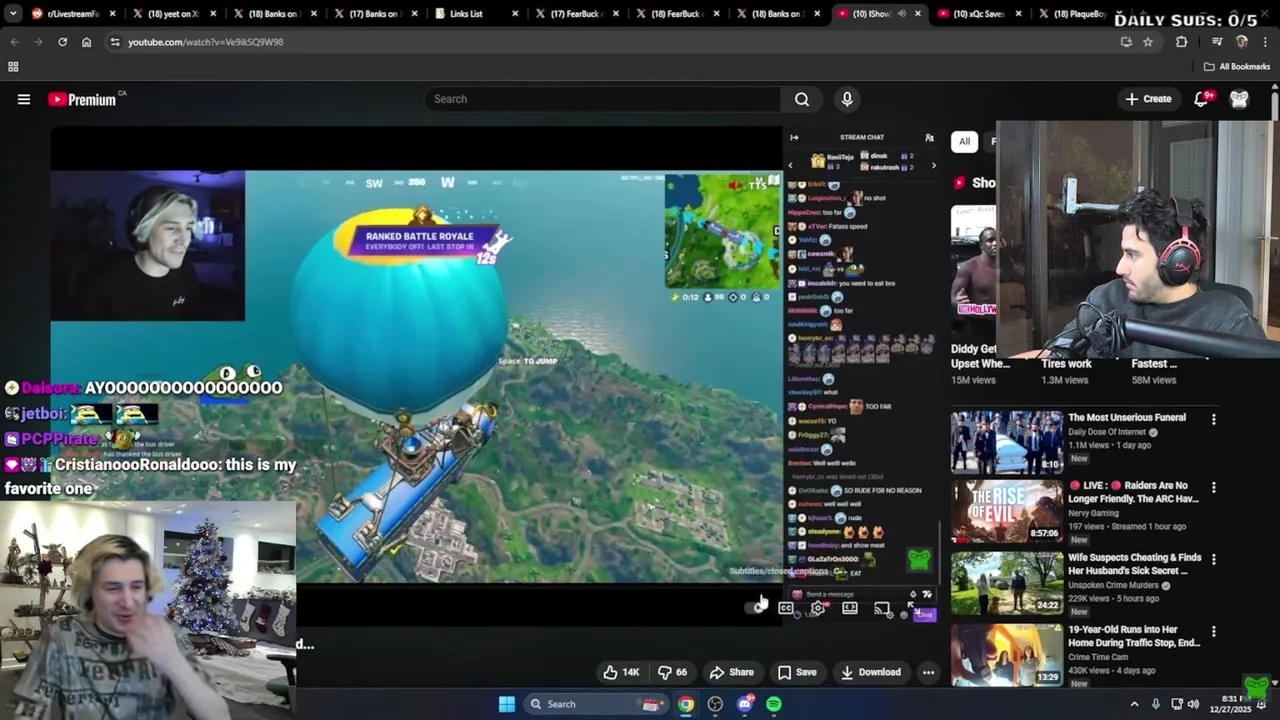Open the Chrome media controls icon
This screenshot has width=1280, height=720.
click(x=1216, y=42)
